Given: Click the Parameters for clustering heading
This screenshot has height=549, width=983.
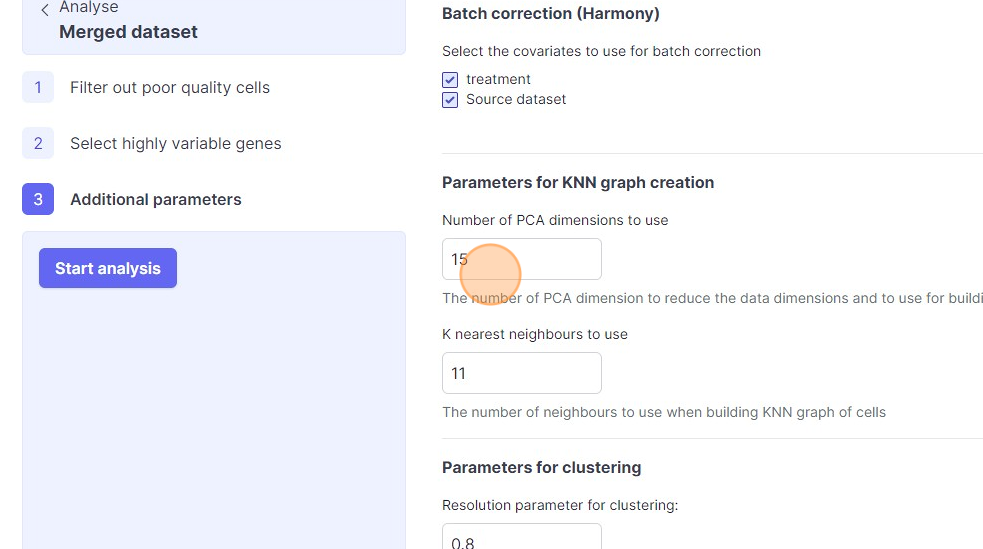Looking at the screenshot, I should (541, 467).
